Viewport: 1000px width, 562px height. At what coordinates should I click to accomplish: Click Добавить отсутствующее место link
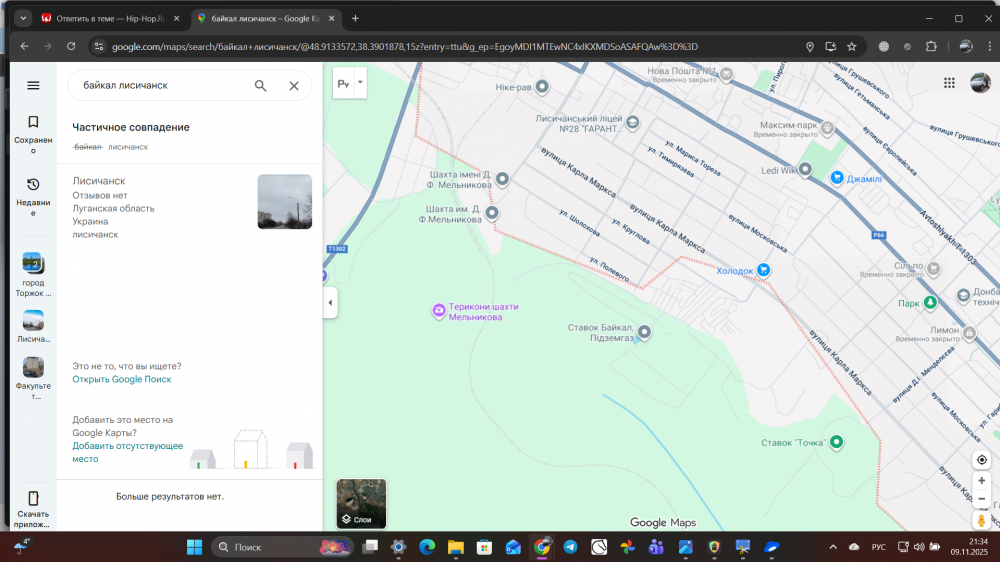[x=127, y=452]
